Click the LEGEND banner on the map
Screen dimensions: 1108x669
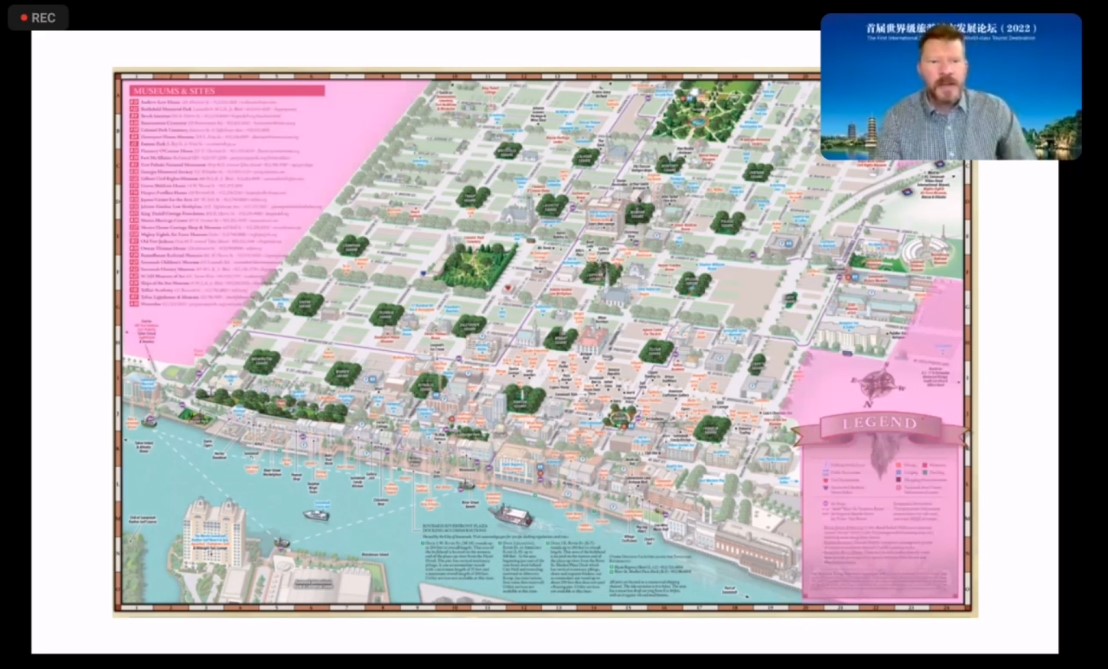(881, 424)
